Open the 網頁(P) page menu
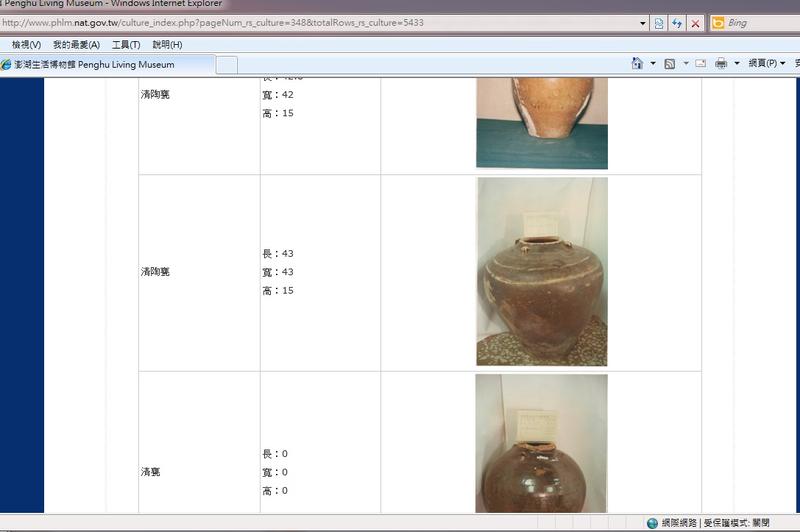The image size is (800, 532). pos(767,63)
